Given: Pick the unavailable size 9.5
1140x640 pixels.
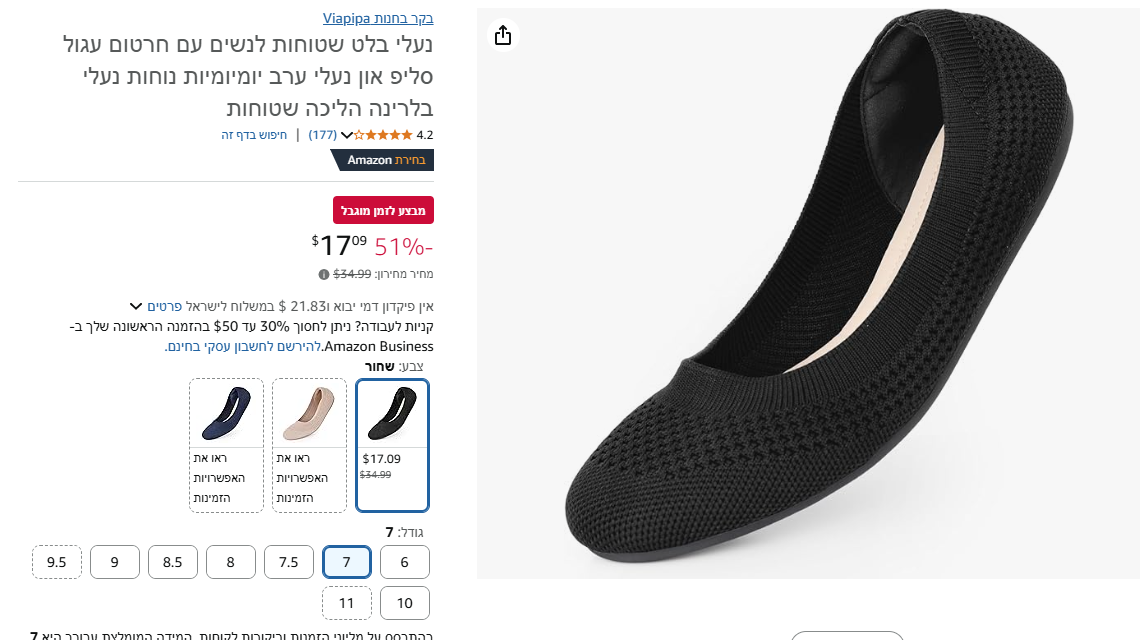Looking at the screenshot, I should (x=57, y=562).
